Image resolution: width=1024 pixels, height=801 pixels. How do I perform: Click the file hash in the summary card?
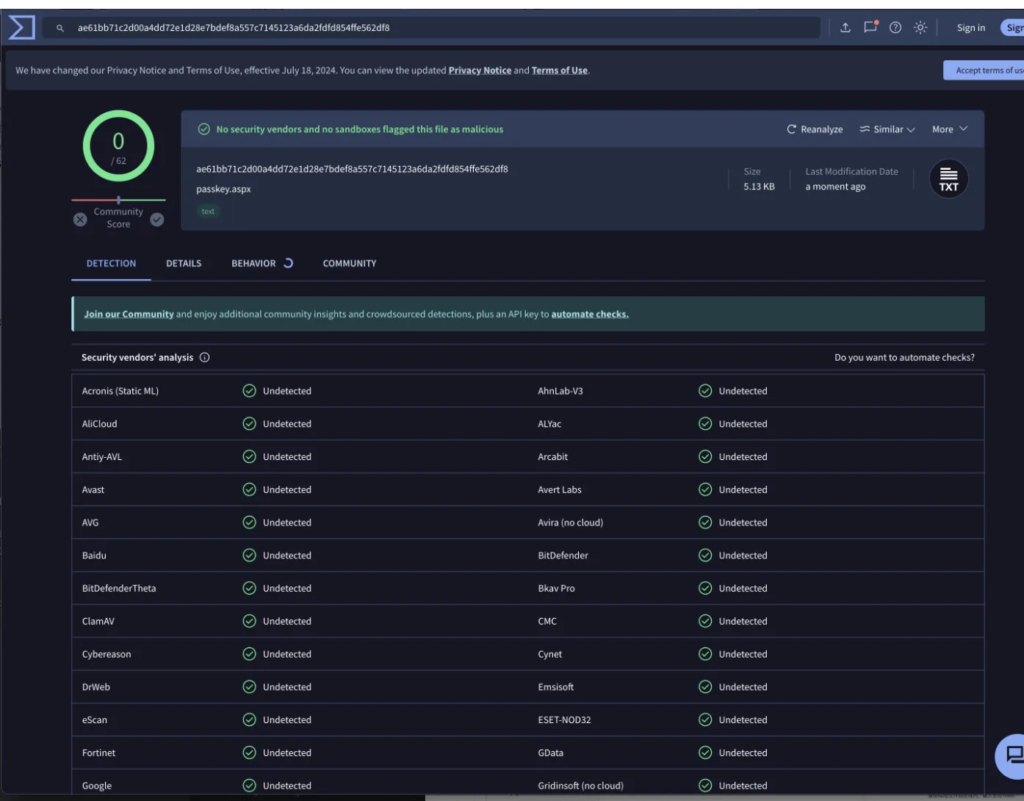[352, 168]
